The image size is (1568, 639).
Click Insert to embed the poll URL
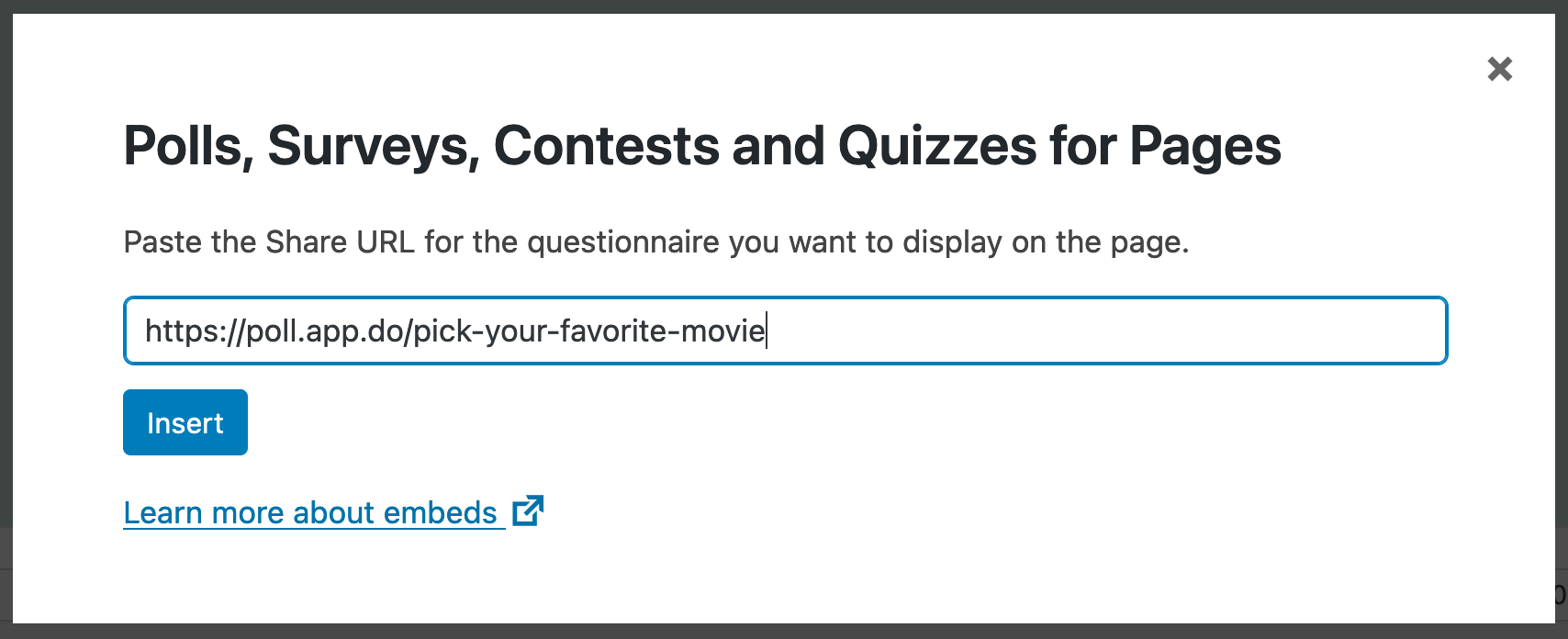pos(185,422)
